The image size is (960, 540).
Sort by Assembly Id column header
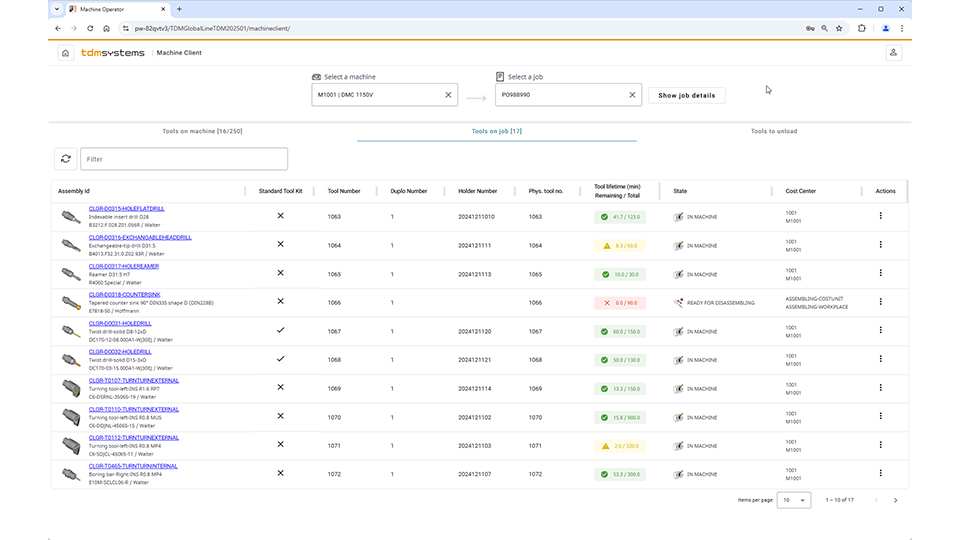[73, 191]
